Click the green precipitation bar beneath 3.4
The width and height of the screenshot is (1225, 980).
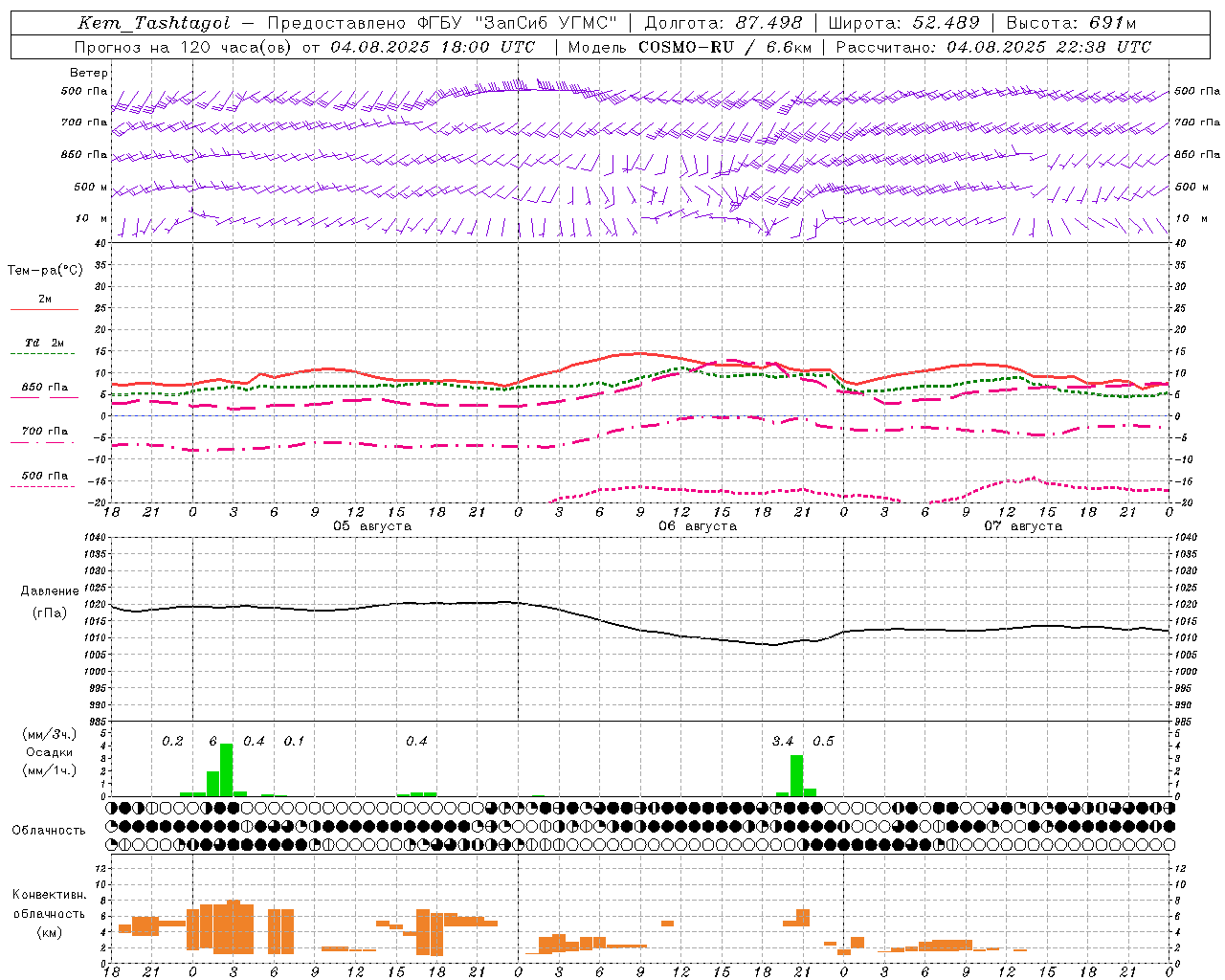796,775
